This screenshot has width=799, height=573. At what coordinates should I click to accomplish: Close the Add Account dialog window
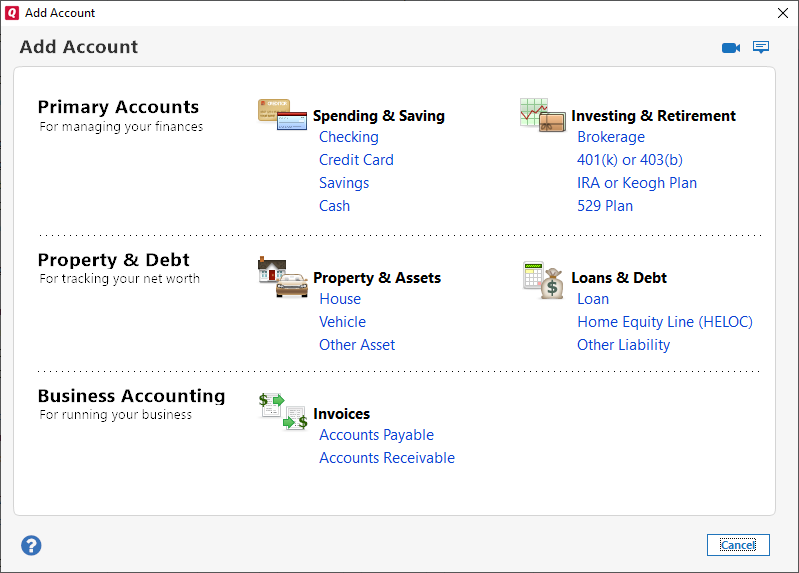point(783,13)
